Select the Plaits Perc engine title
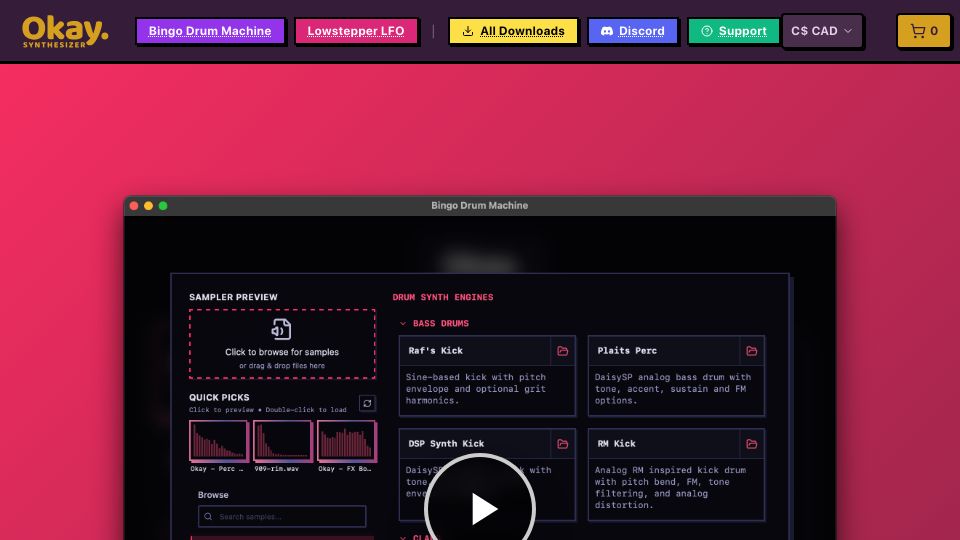960x540 pixels. click(x=627, y=351)
